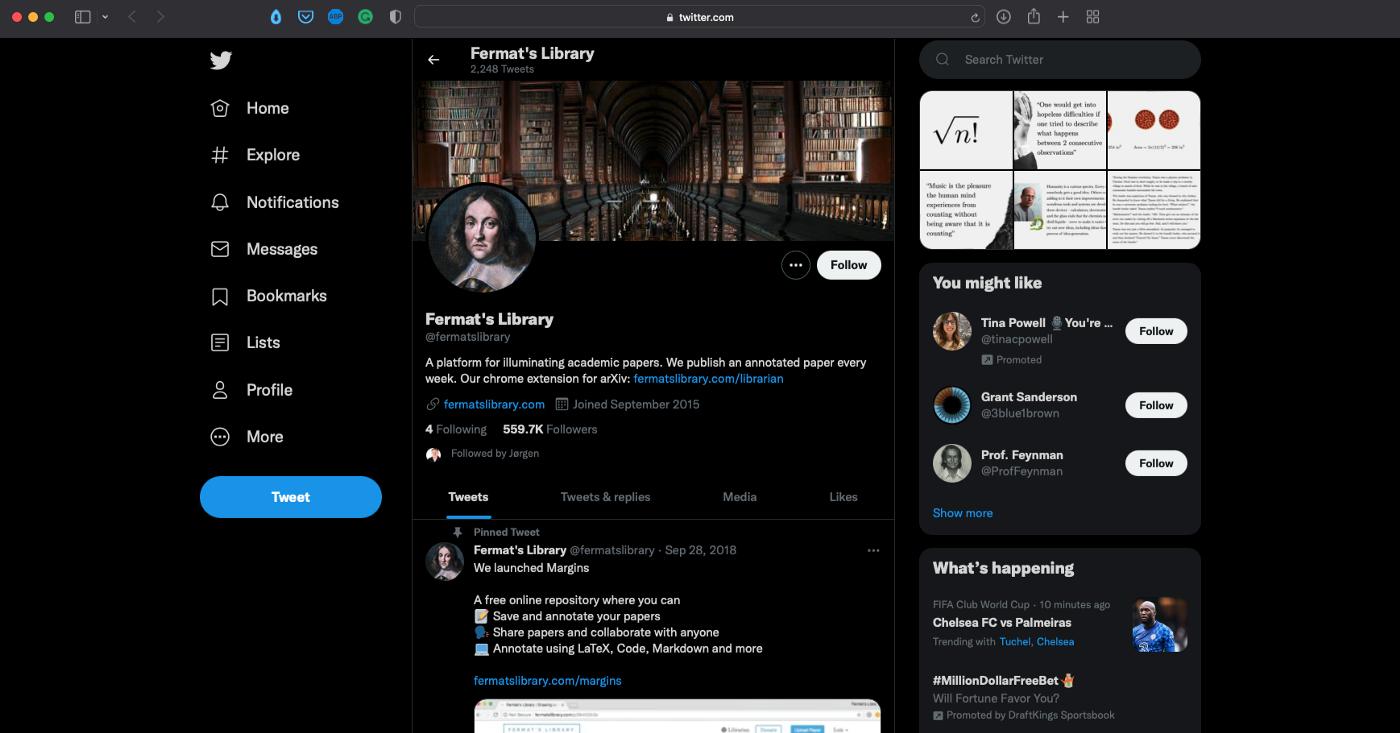Open Safari tab overview grid icon
The width and height of the screenshot is (1400, 733).
click(1093, 17)
